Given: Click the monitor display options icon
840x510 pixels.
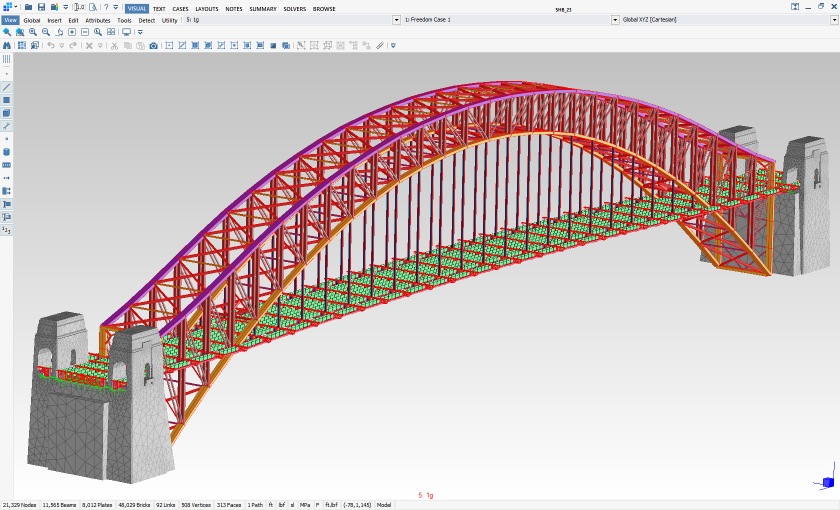Looking at the screenshot, I should [126, 32].
